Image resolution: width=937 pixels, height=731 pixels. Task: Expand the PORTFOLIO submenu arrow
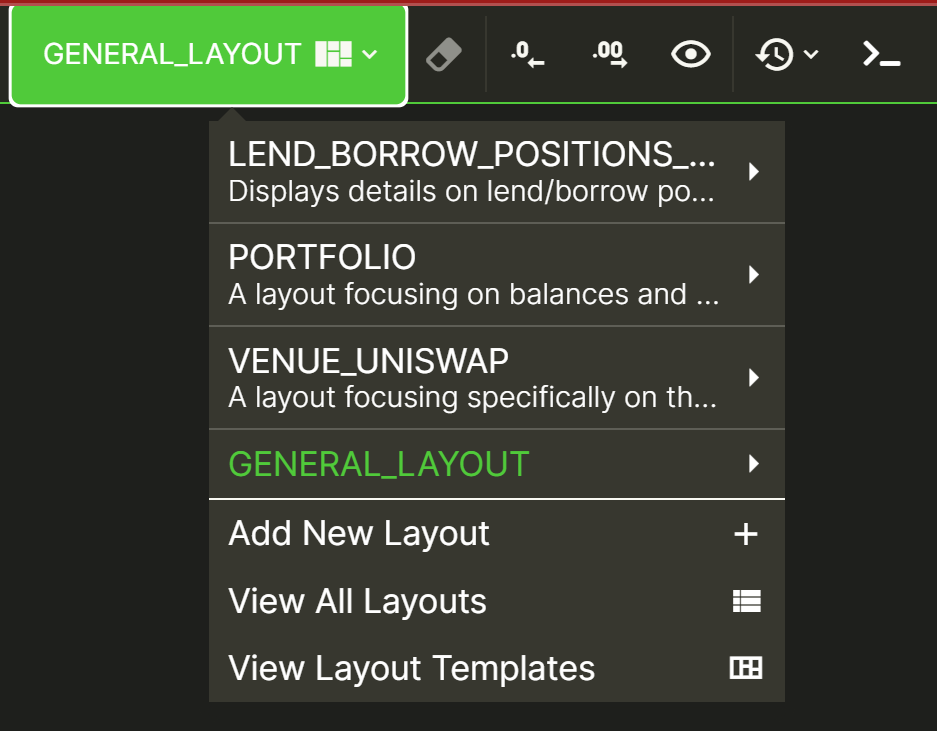pyautogui.click(x=754, y=275)
